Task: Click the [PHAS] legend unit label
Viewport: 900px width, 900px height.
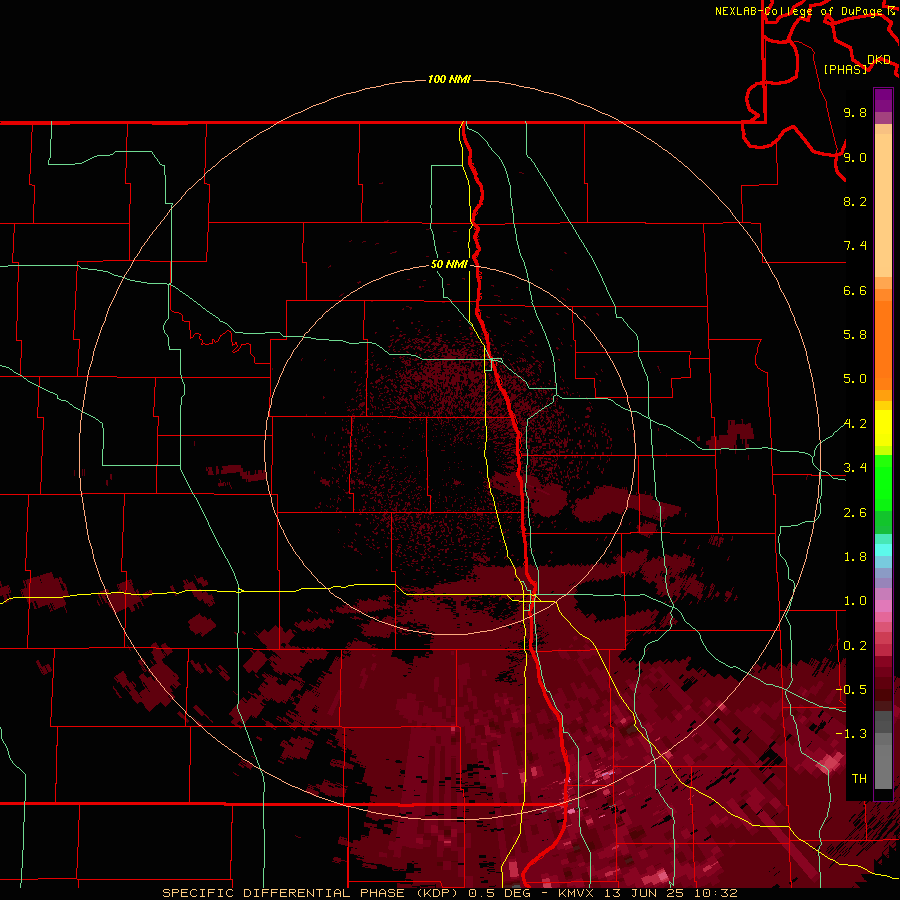Action: pos(845,69)
